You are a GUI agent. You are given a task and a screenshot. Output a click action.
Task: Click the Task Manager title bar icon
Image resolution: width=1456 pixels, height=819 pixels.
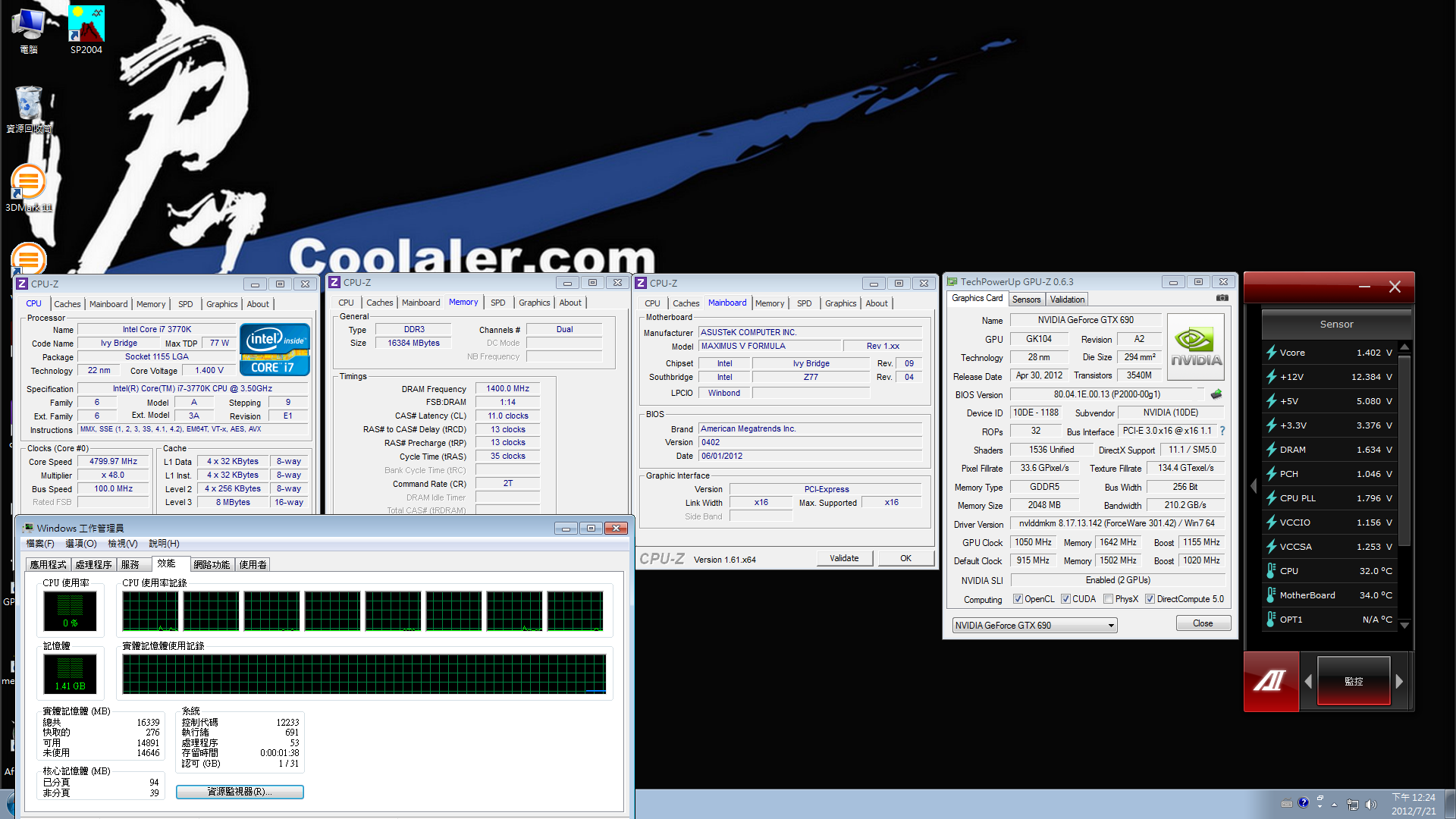(28, 528)
